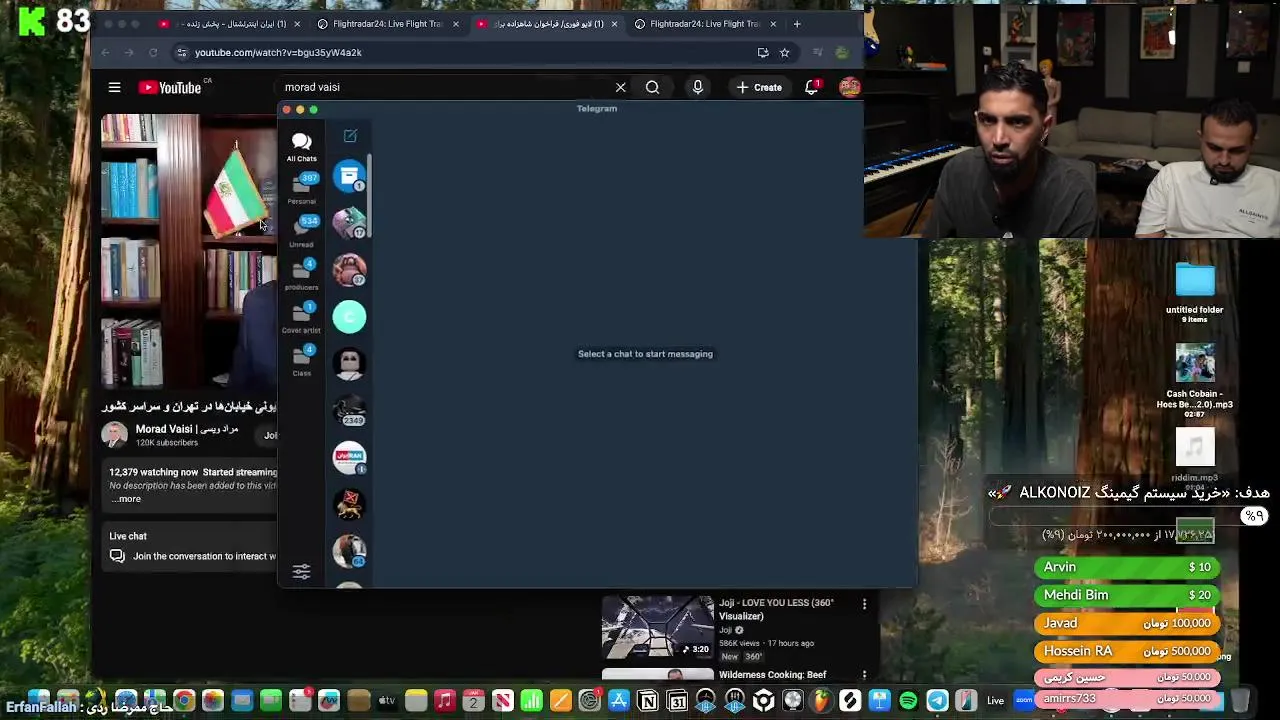Start YouTube voice search microphone
This screenshot has height=720, width=1280.
tap(698, 87)
